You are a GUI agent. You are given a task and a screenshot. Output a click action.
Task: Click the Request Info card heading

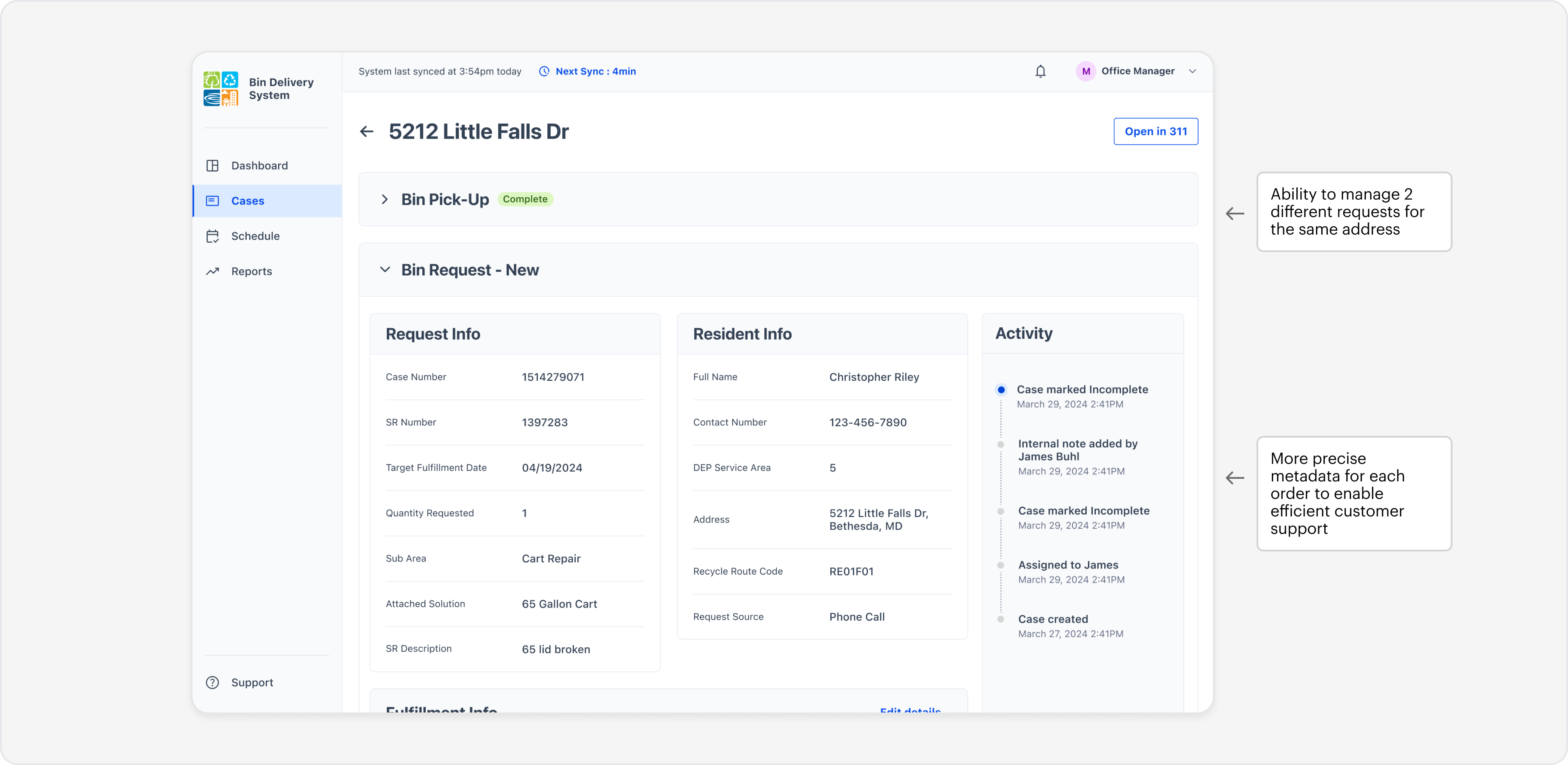coord(433,334)
